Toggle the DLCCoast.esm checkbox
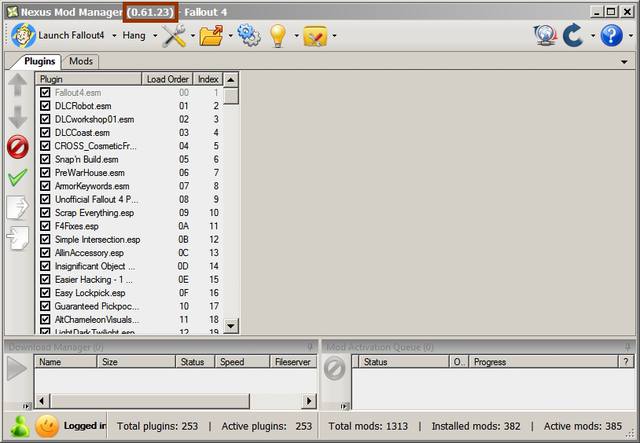 45,133
